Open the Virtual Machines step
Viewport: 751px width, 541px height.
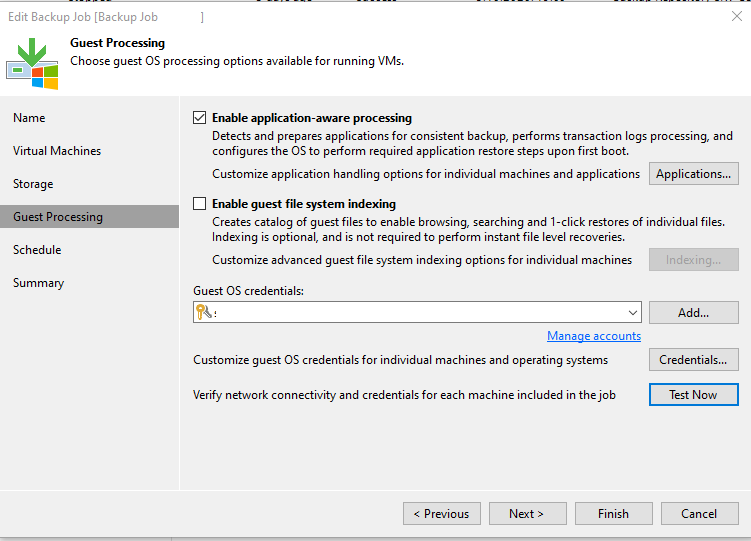pyautogui.click(x=57, y=151)
